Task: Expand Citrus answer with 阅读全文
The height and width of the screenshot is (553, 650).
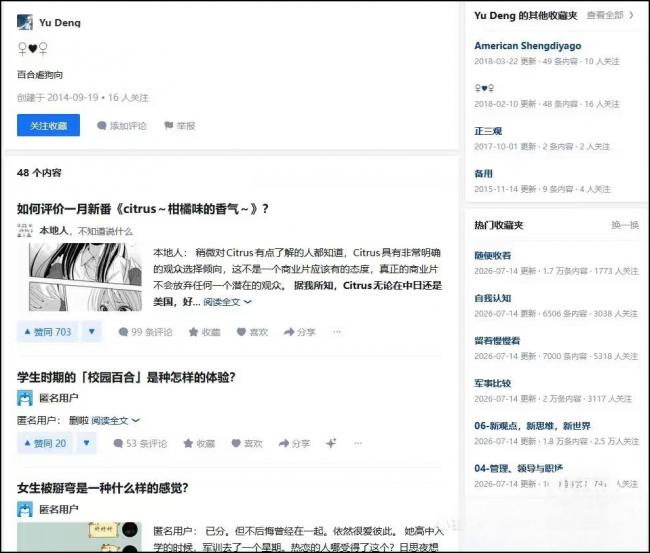Action: (227, 302)
